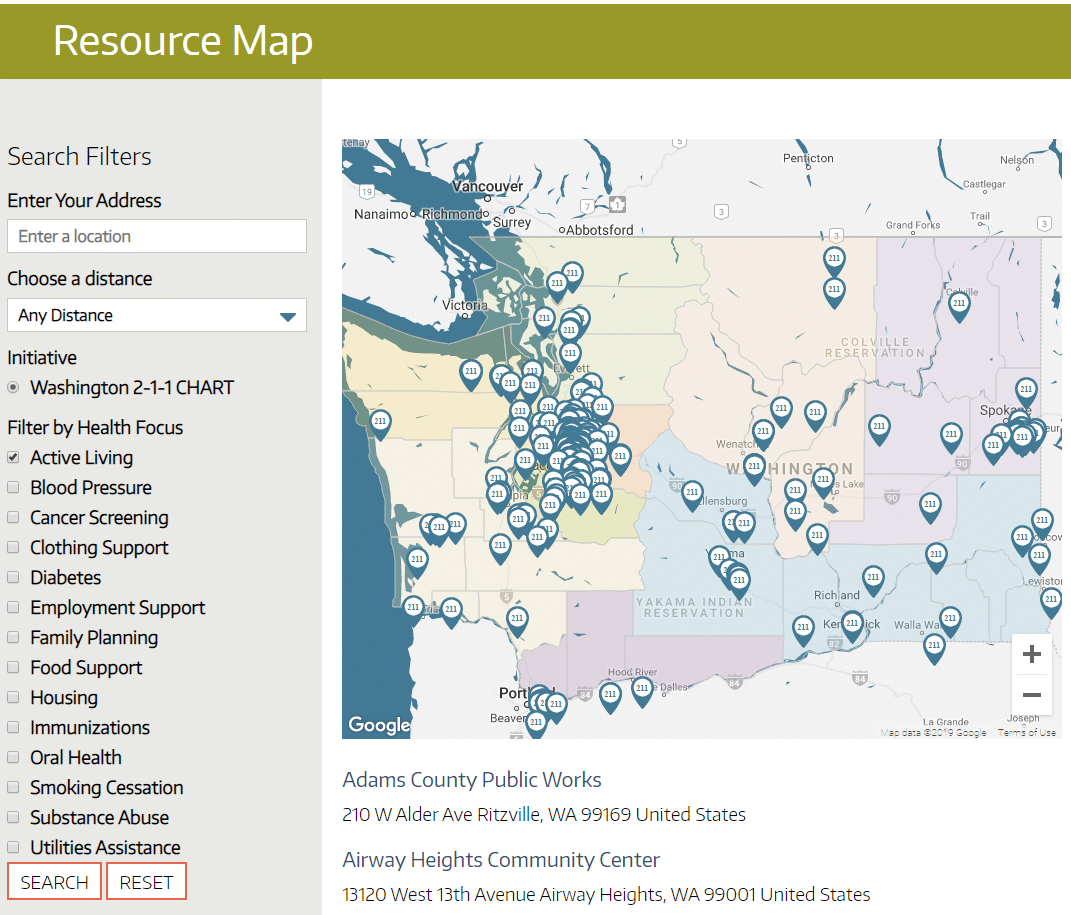Click the 211 map pin on the Pacific coast west of Olympia
Image resolution: width=1071 pixels, height=915 pixels.
tap(380, 424)
